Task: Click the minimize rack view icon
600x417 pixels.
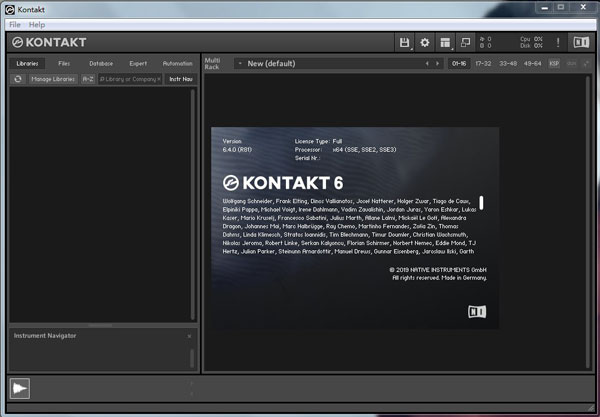Action: click(465, 42)
